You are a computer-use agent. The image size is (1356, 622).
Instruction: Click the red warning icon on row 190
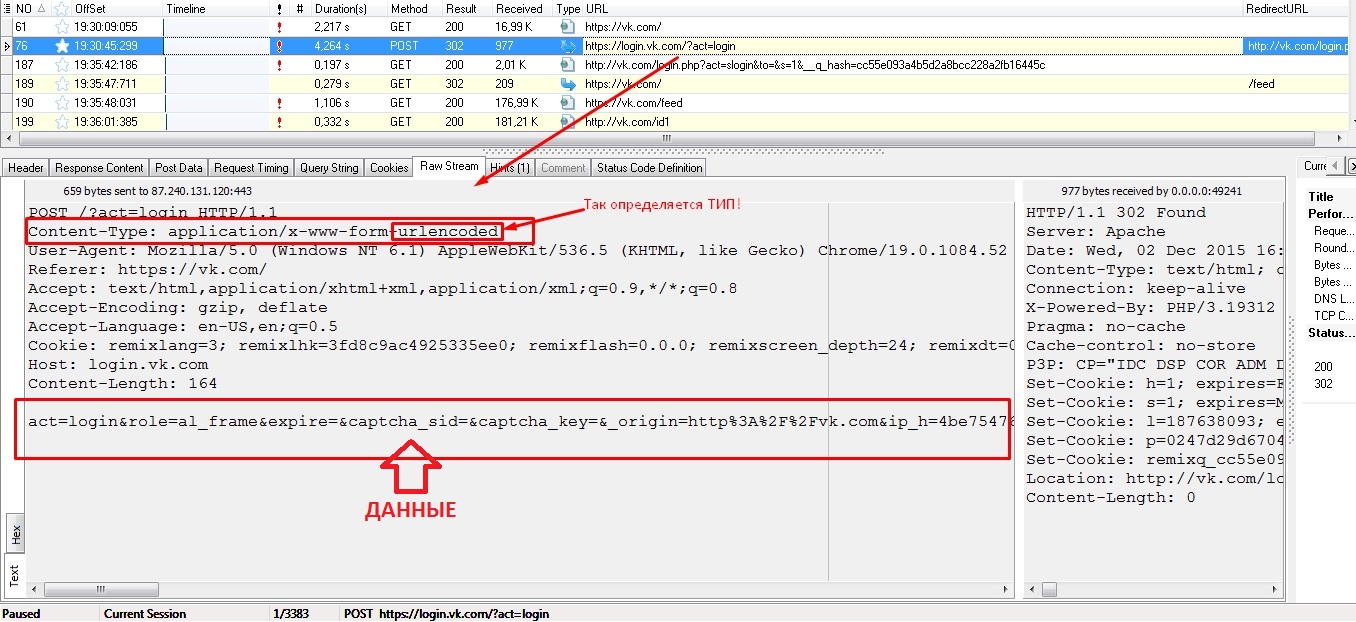click(279, 103)
